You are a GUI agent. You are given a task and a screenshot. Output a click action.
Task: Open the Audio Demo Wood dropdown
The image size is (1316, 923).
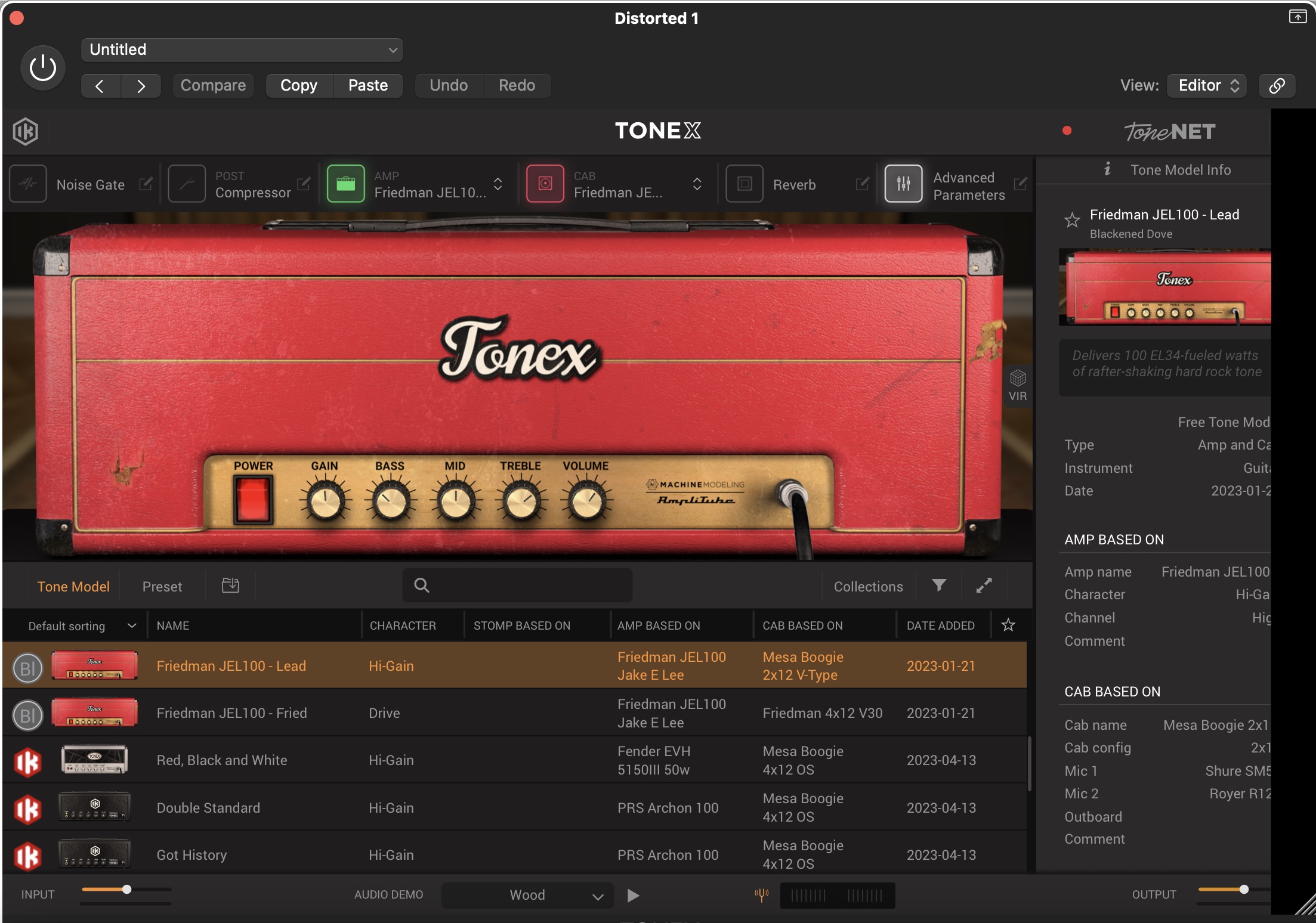[x=527, y=896]
